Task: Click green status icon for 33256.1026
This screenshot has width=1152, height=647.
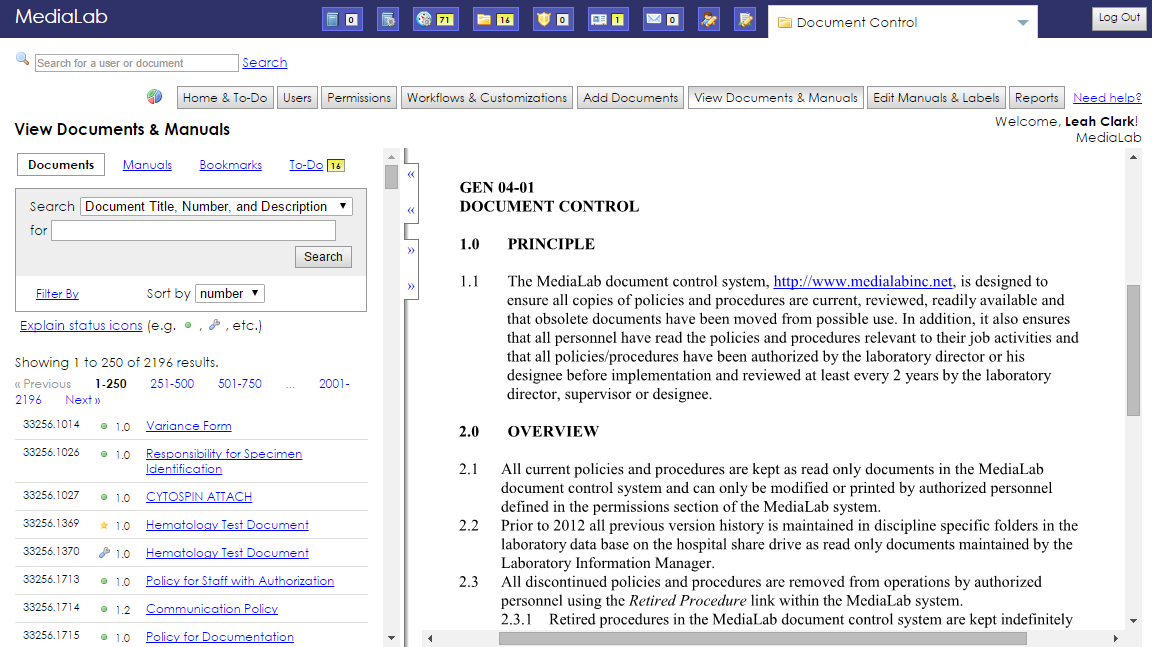Action: [x=104, y=454]
